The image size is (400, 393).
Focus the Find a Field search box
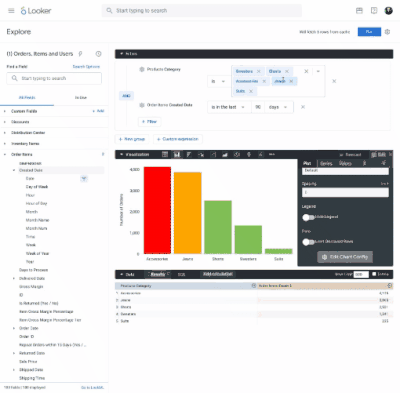(54, 78)
